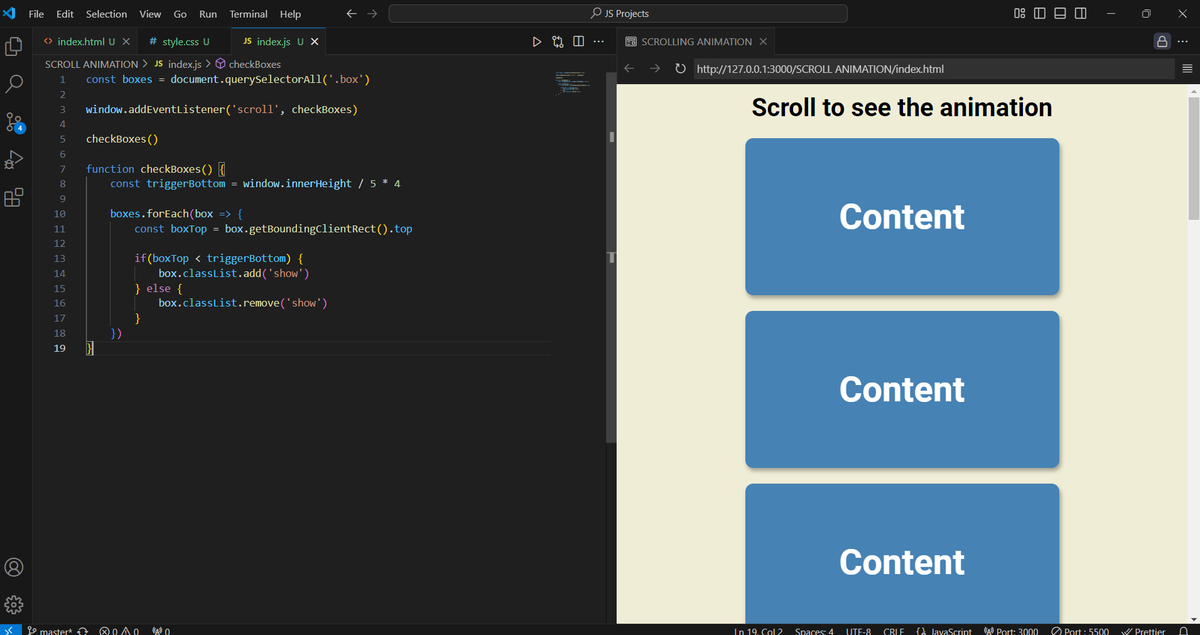Close the SCROLLING ANIMATION preview tab

pyautogui.click(x=763, y=42)
